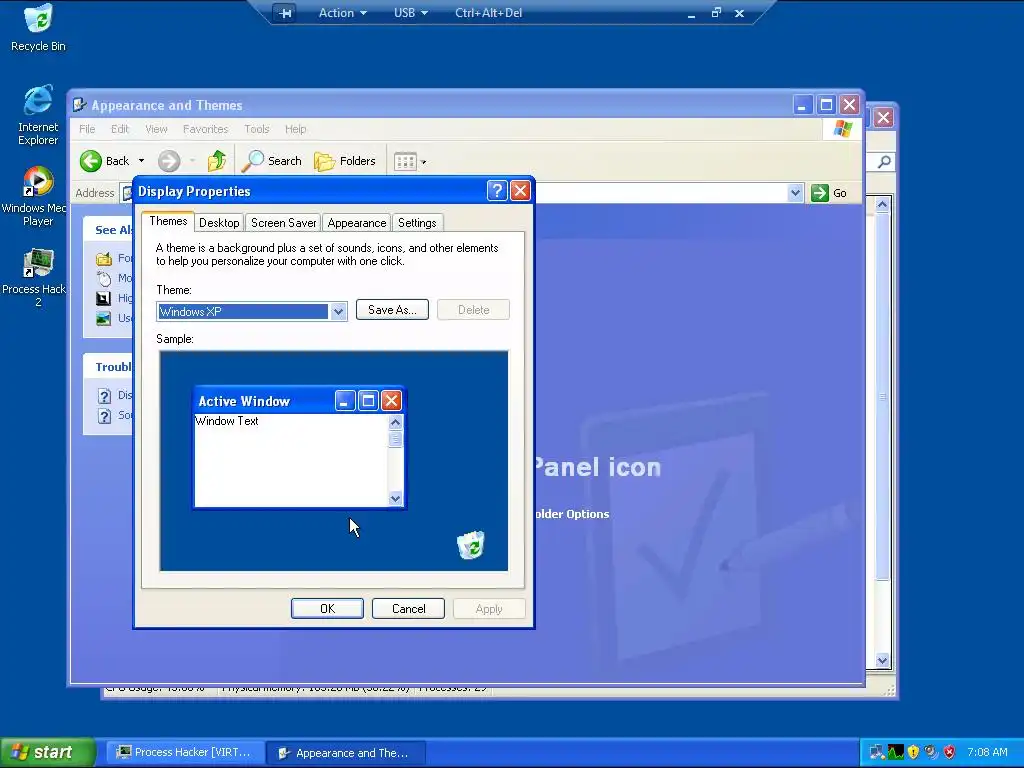The width and height of the screenshot is (1024, 768).
Task: Open the Sound troubleshooter question icon
Action: (104, 415)
